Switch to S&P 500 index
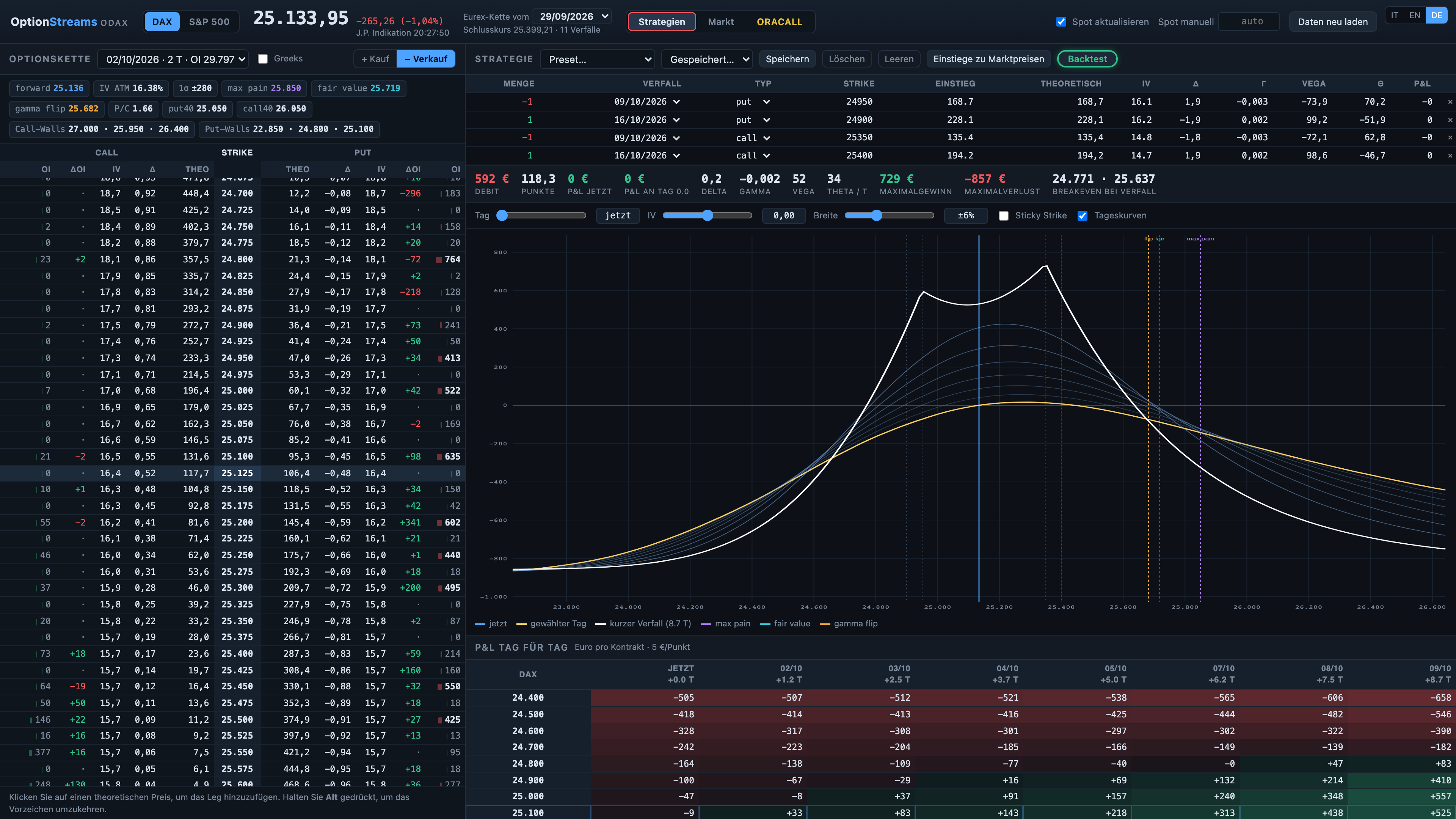Viewport: 1456px width, 819px height. click(x=209, y=22)
